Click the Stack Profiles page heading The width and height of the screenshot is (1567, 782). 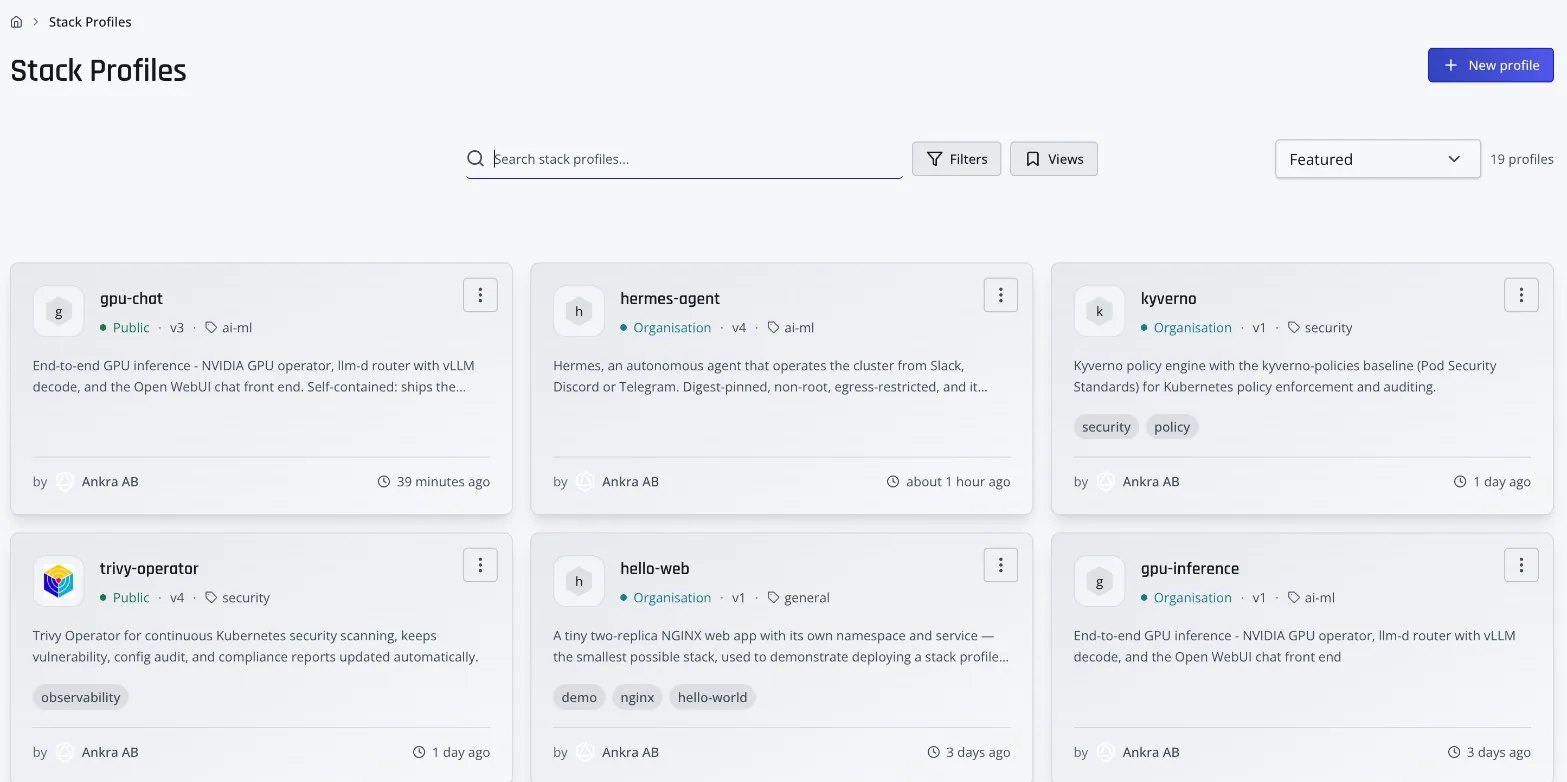(98, 71)
